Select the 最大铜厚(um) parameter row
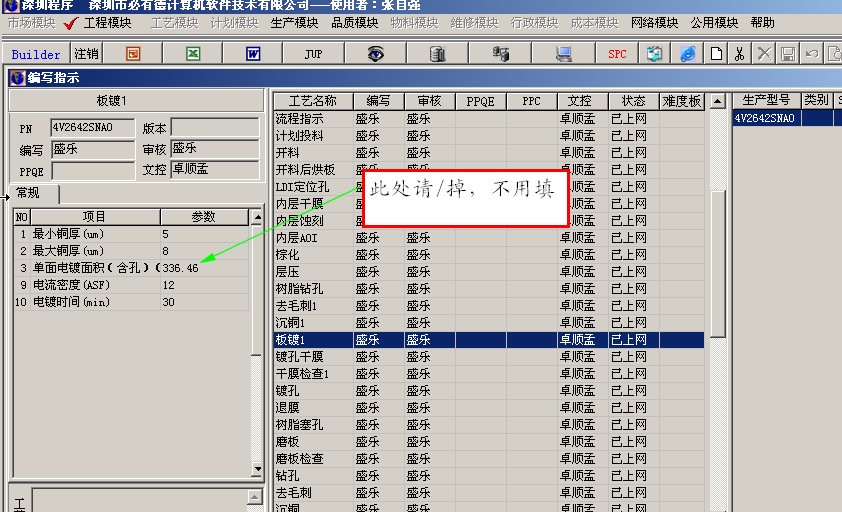Image resolution: width=842 pixels, height=512 pixels. (x=131, y=251)
